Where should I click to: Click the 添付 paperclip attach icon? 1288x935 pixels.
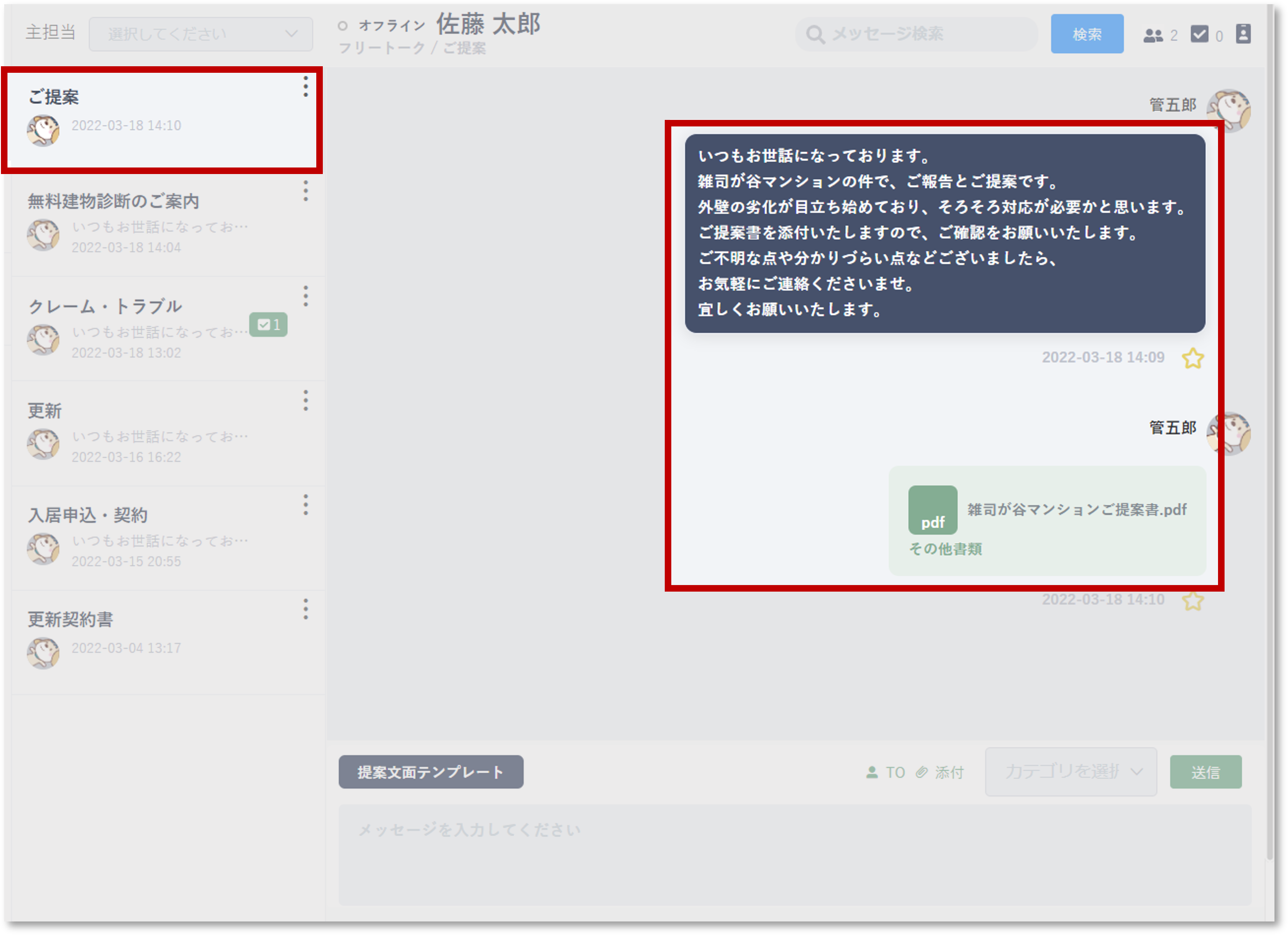(922, 772)
